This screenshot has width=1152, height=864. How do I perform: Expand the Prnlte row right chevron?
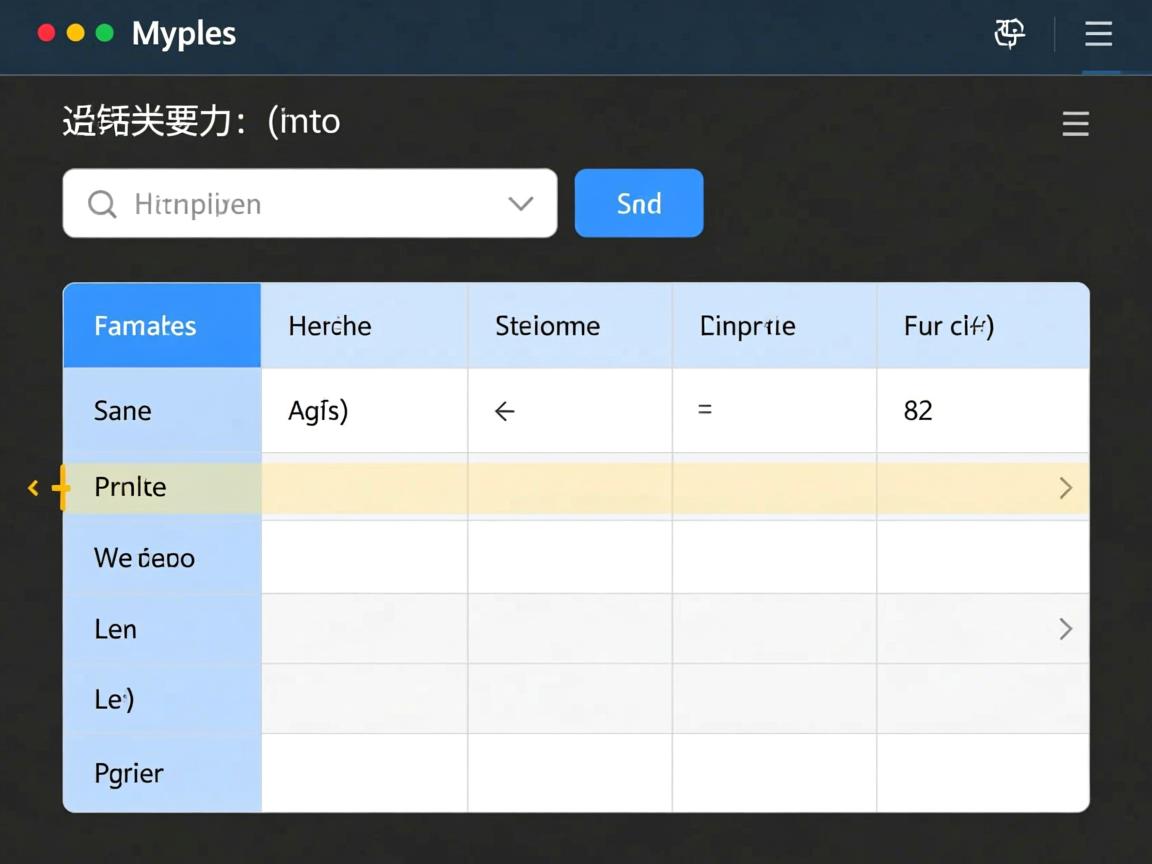click(x=1065, y=488)
